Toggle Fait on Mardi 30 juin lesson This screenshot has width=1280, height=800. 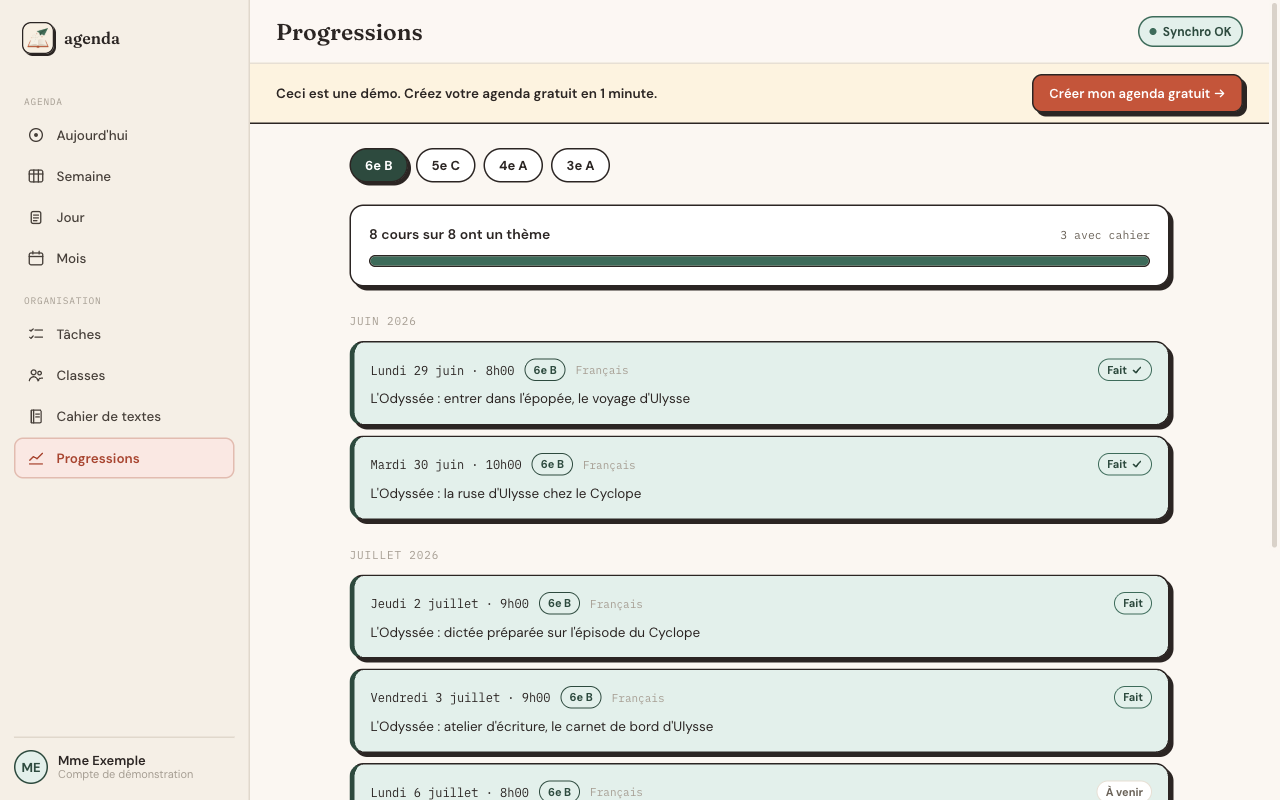(x=1125, y=464)
